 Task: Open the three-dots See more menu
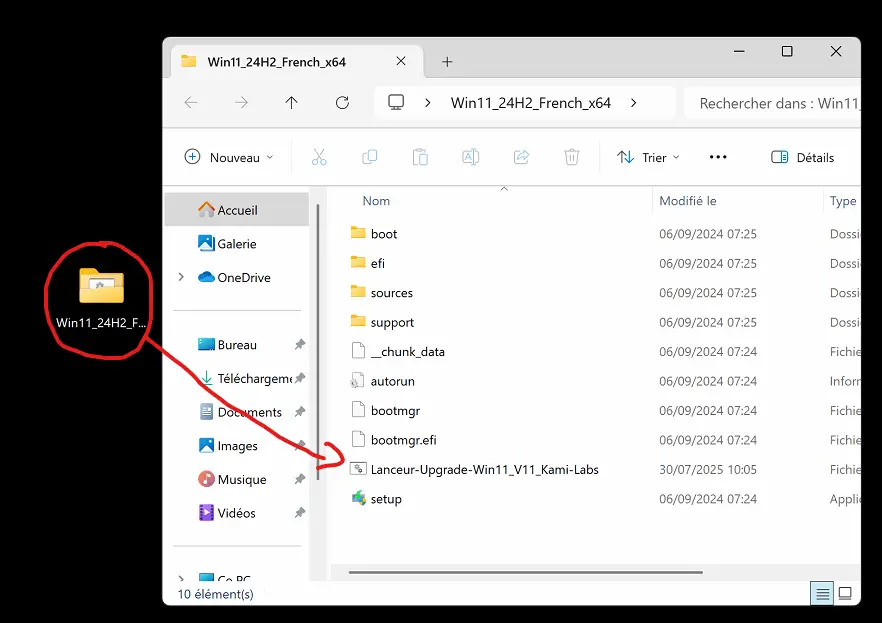click(x=718, y=157)
